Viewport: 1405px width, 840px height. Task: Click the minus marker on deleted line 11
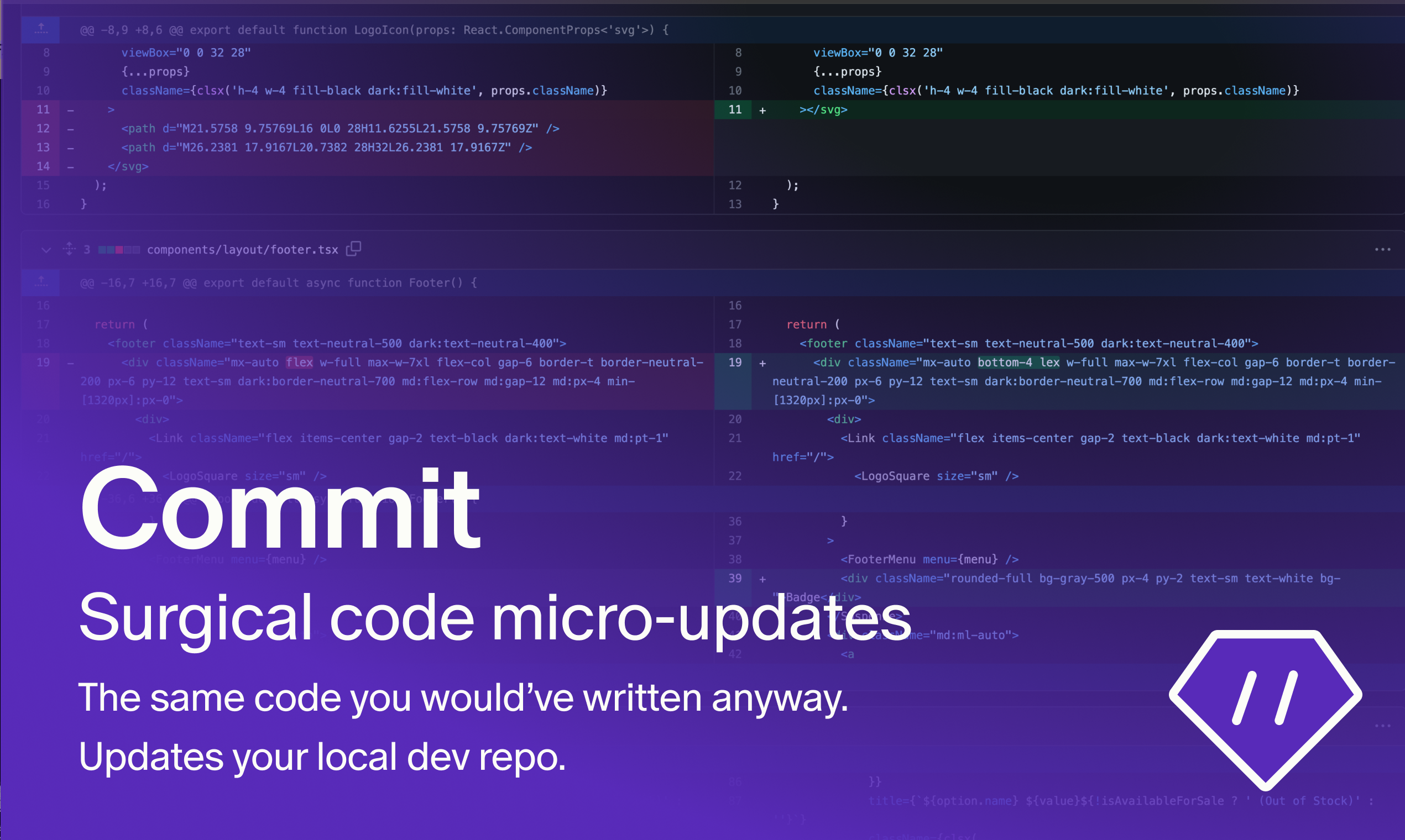point(71,110)
